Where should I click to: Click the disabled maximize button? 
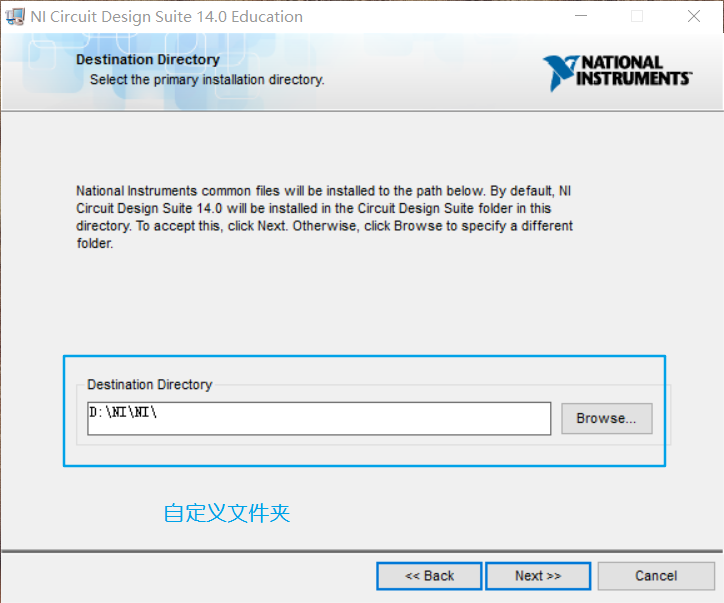click(637, 16)
